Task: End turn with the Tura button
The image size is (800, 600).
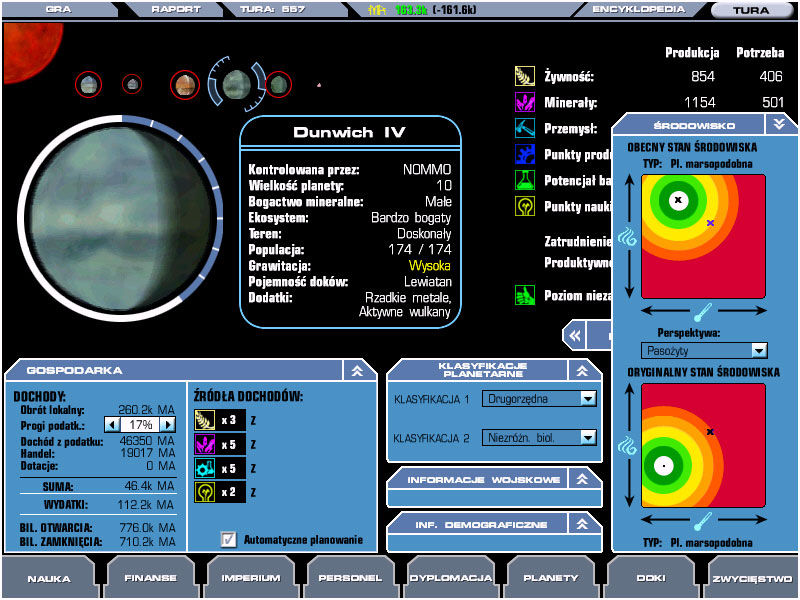Action: pos(751,10)
